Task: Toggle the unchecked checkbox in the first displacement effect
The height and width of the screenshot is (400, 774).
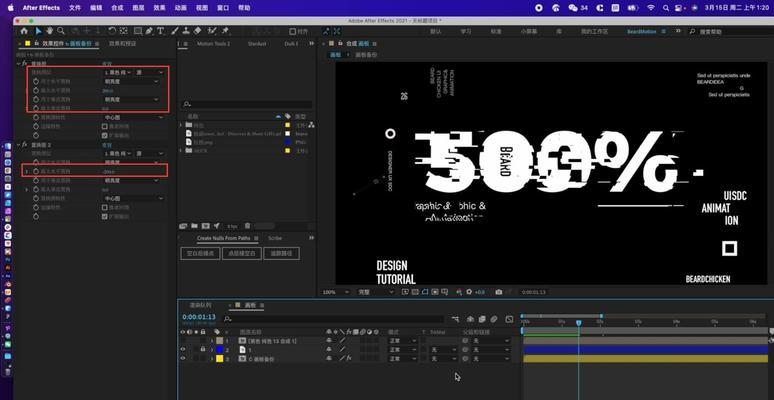Action: coord(104,126)
